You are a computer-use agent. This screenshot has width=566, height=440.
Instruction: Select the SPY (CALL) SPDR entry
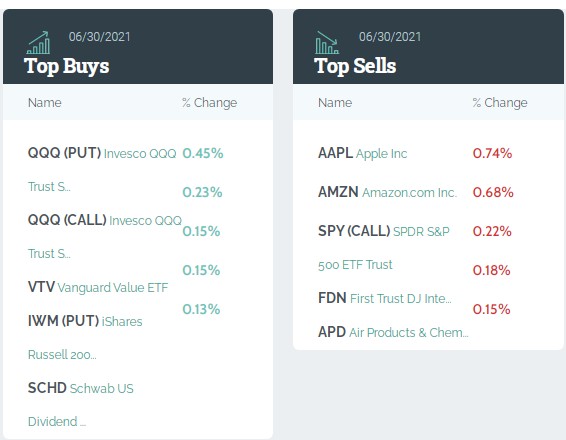click(384, 247)
